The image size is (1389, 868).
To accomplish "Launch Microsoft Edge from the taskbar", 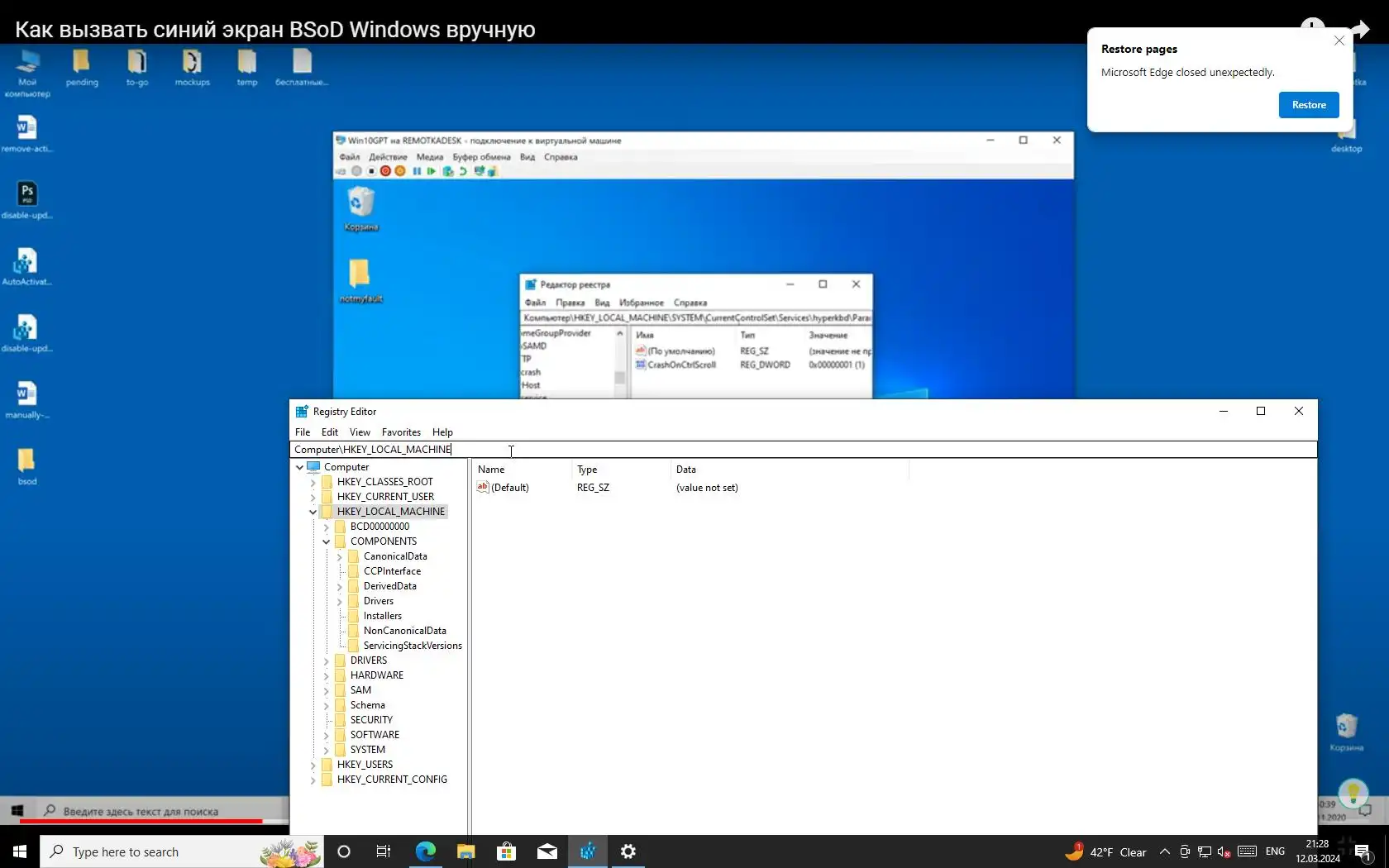I will coord(425,851).
